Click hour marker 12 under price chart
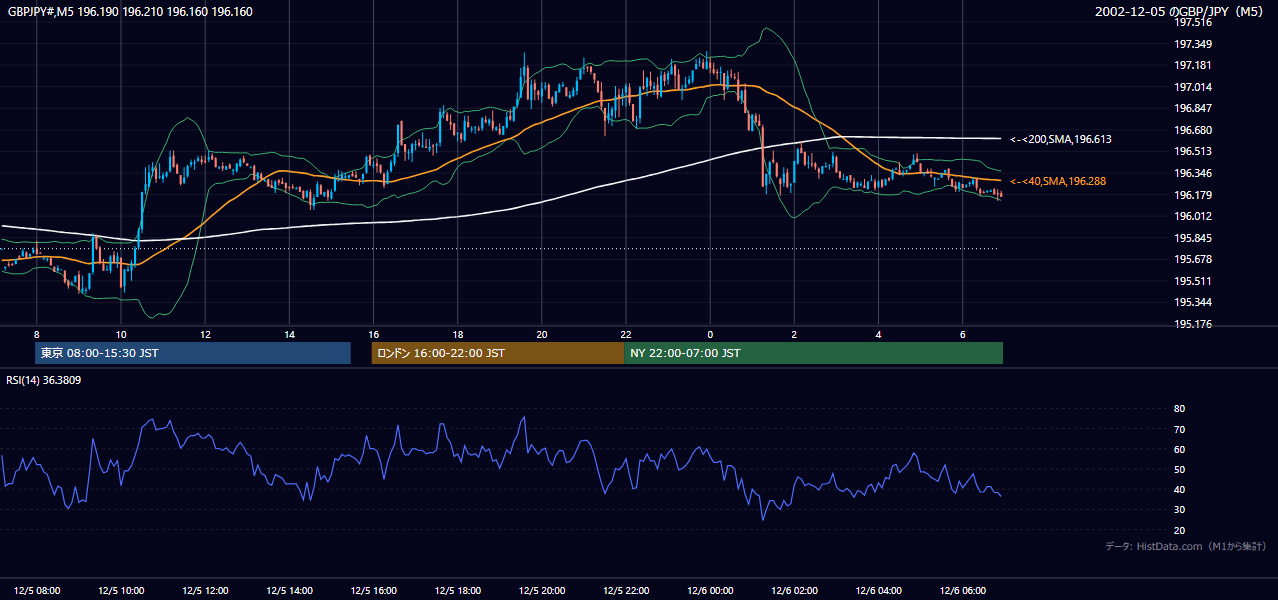This screenshot has width=1278, height=600. (205, 334)
